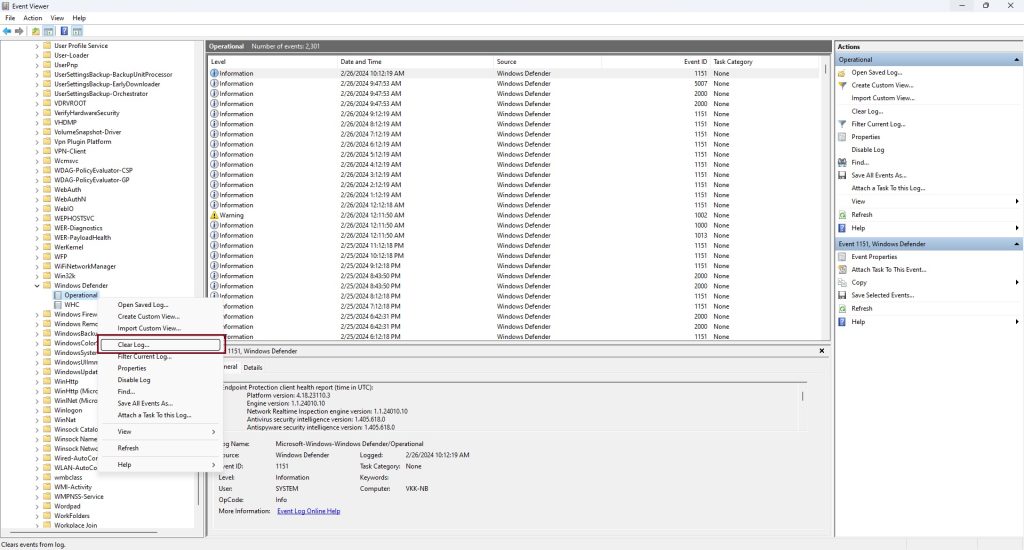Click the Workplace Join folder icon

[47, 525]
